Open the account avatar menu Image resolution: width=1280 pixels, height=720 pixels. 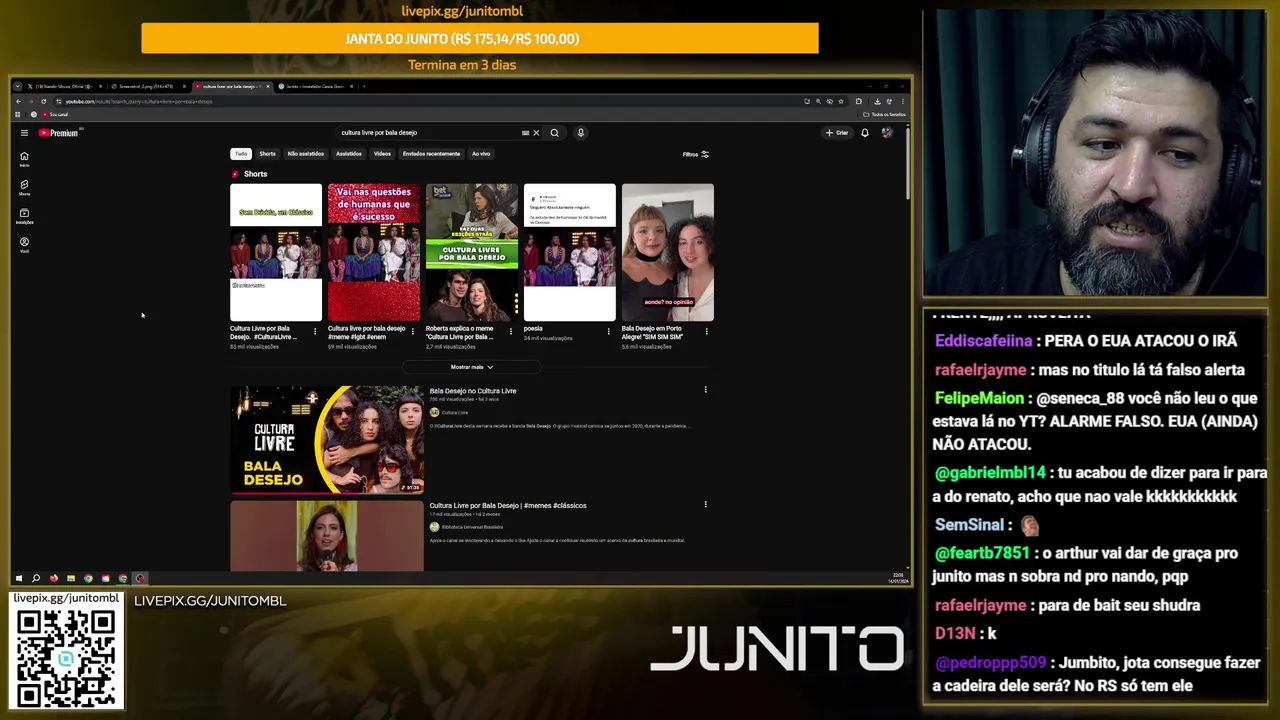coord(886,132)
